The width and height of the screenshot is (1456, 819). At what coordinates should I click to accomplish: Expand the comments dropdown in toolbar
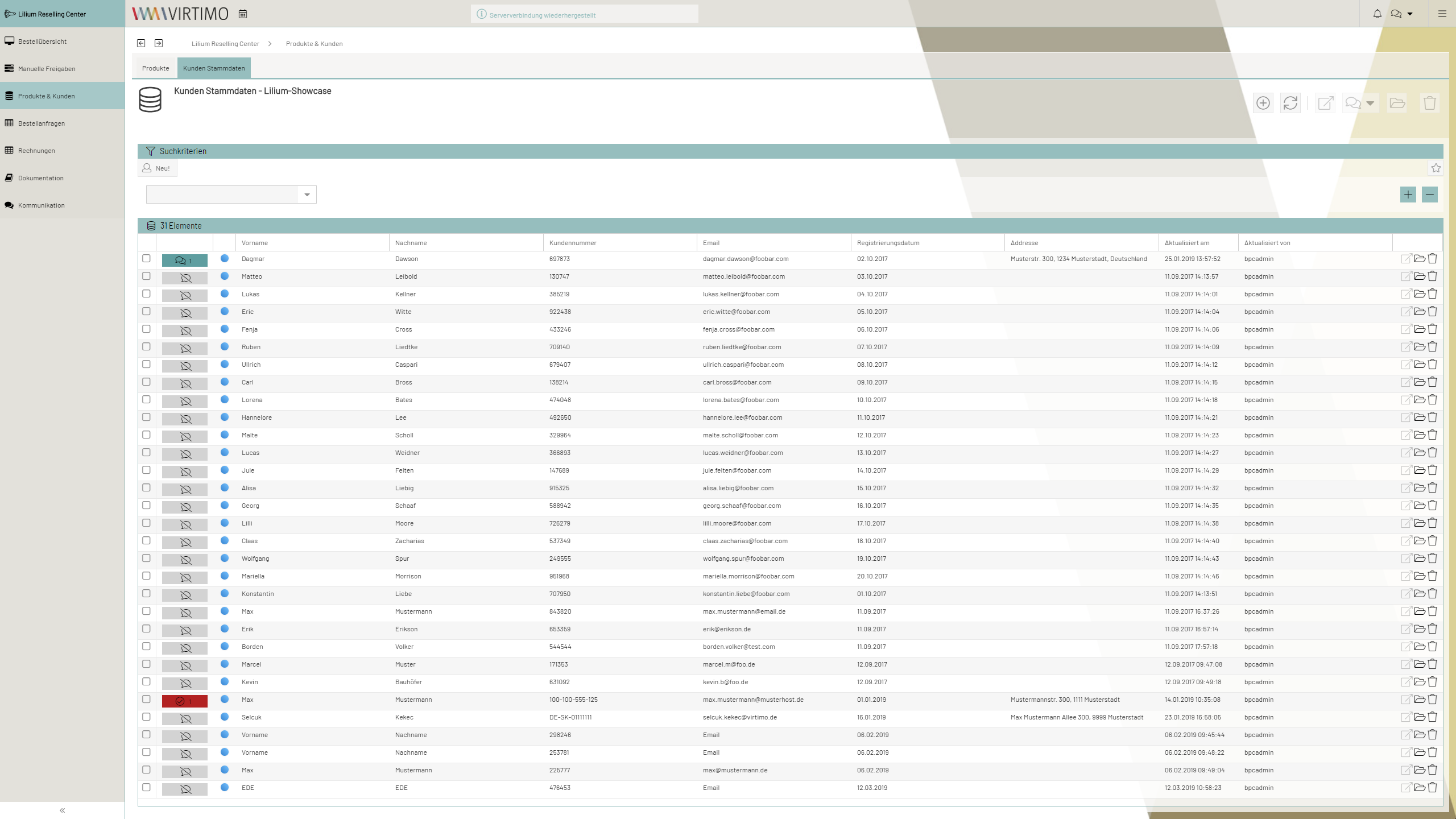[x=1370, y=103]
